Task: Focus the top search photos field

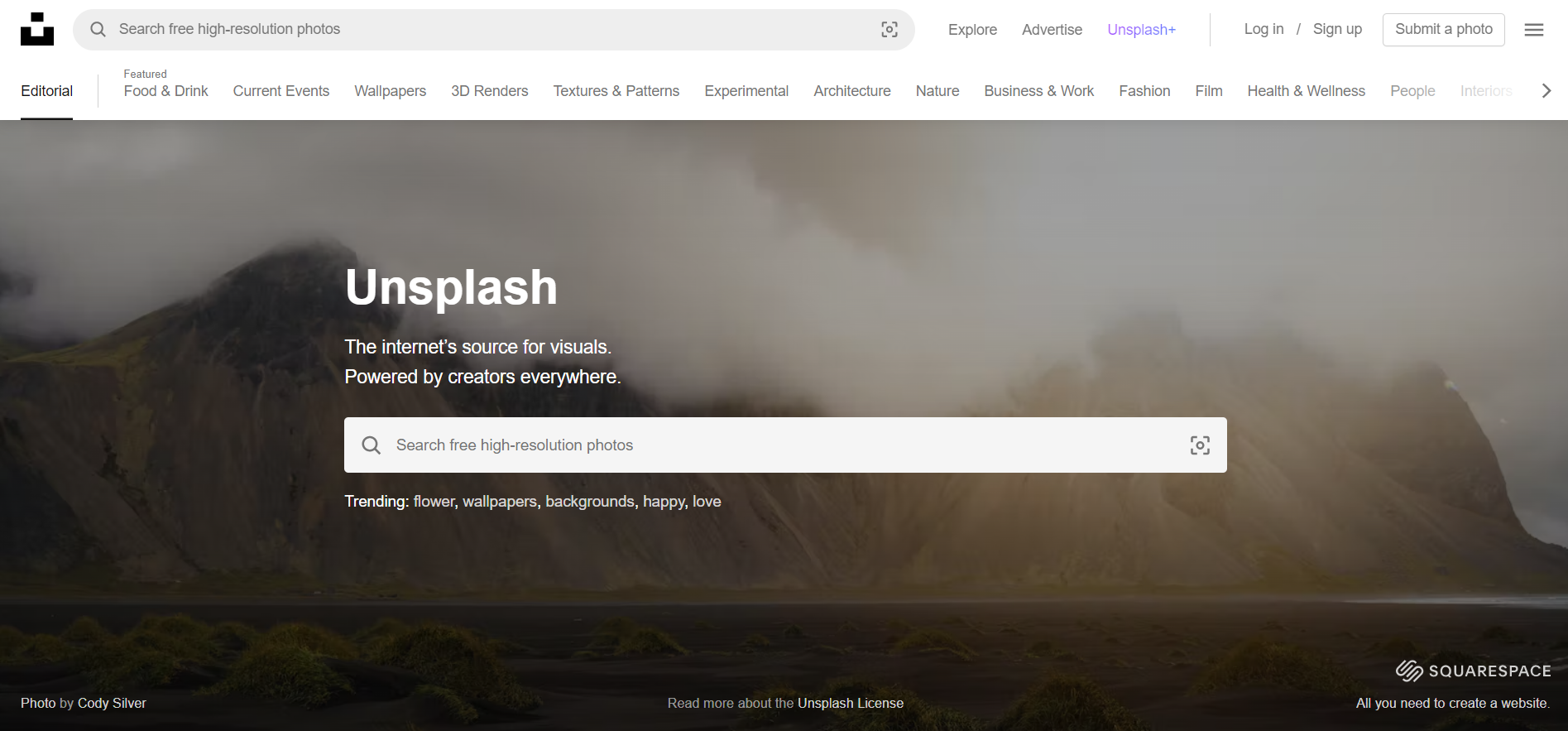Action: [494, 30]
